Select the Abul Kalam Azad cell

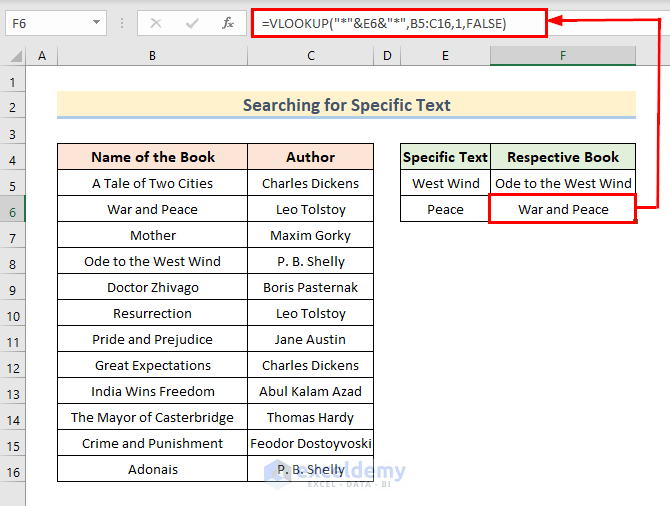pos(311,391)
